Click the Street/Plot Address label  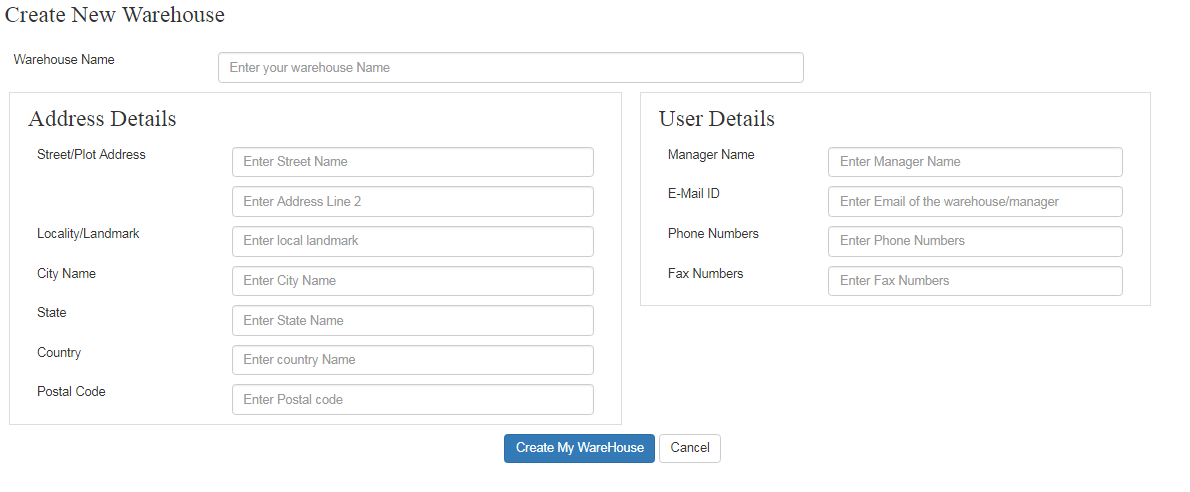[91, 155]
